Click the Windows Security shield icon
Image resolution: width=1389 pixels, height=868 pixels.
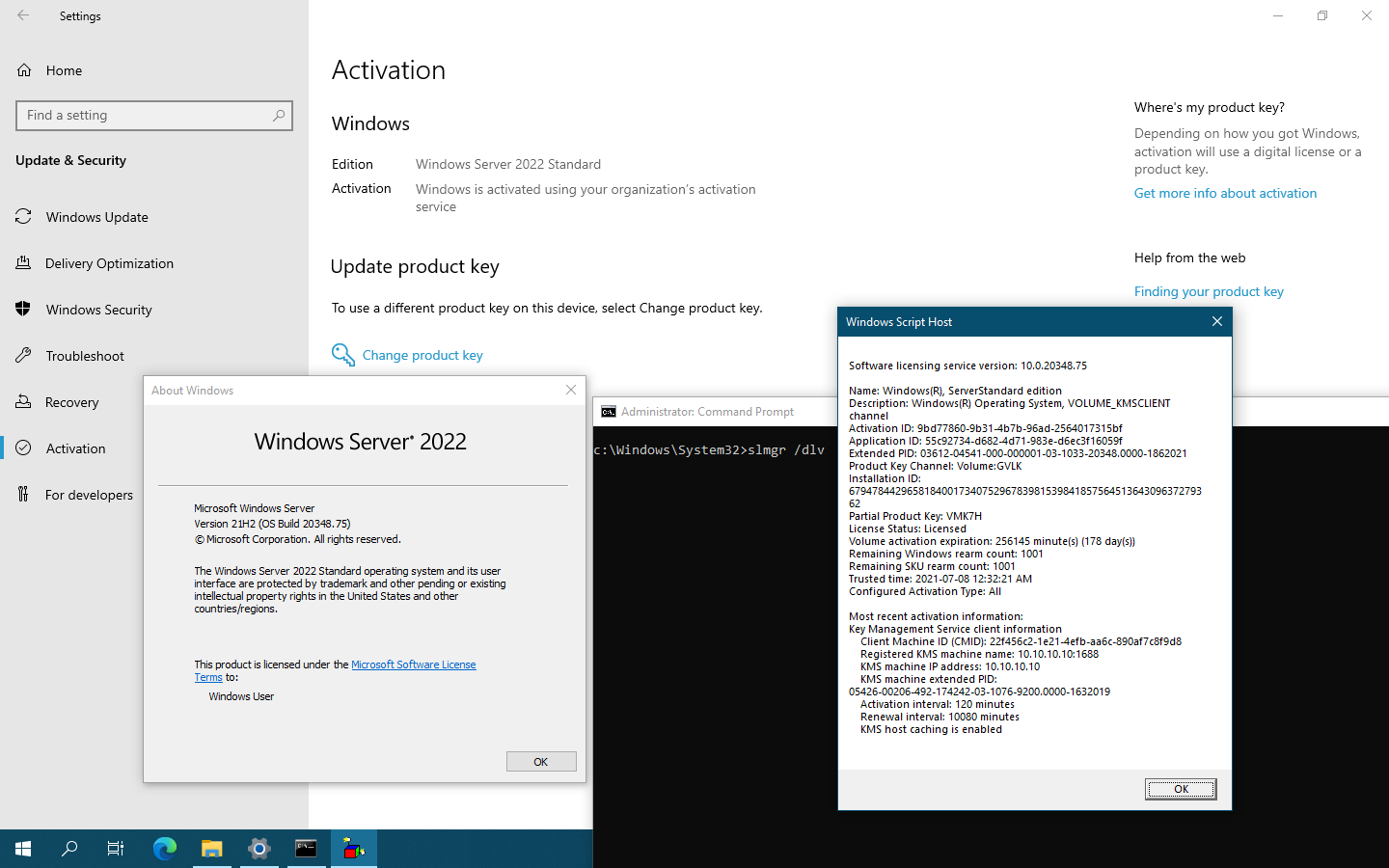(24, 310)
